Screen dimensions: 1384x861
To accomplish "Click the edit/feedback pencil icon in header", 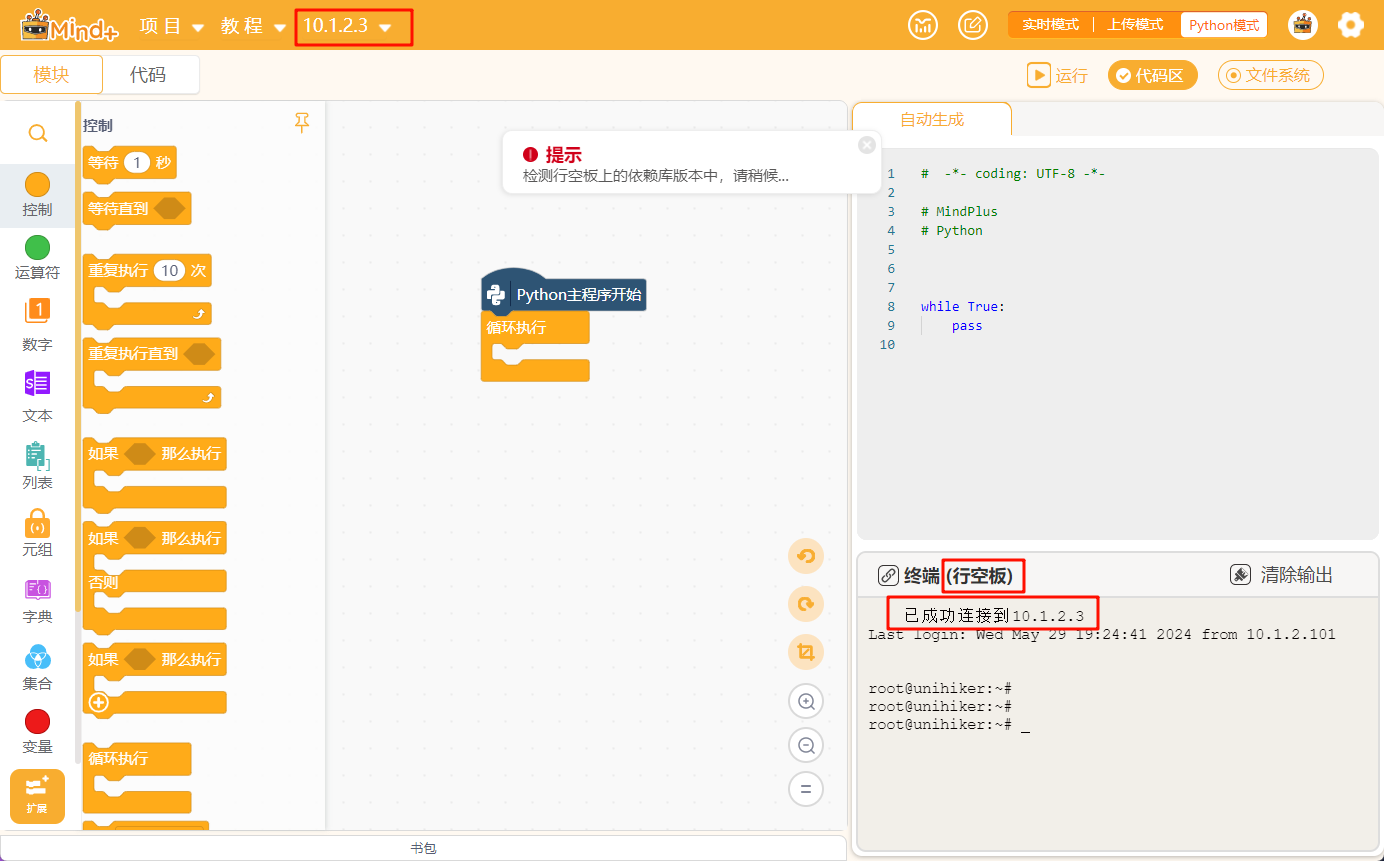I will [x=973, y=25].
